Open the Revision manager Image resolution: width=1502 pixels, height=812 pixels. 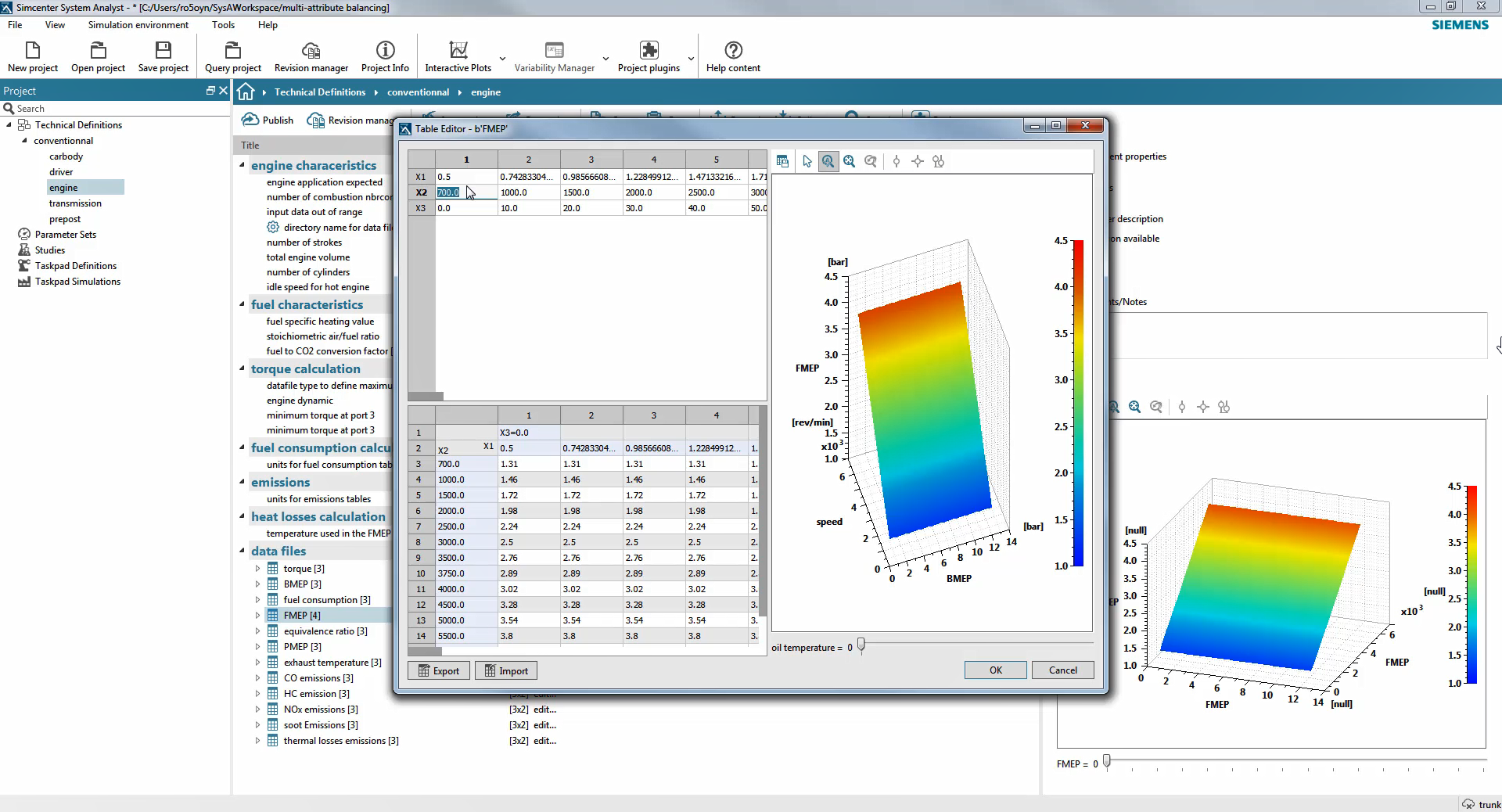(311, 55)
